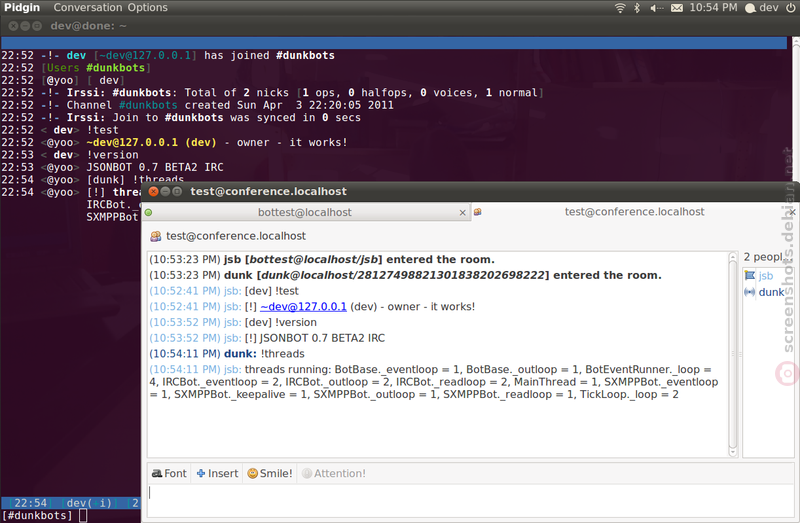Screen dimensions: 800x523
Task: Click the voice icon next to dunk
Action: pos(749,292)
